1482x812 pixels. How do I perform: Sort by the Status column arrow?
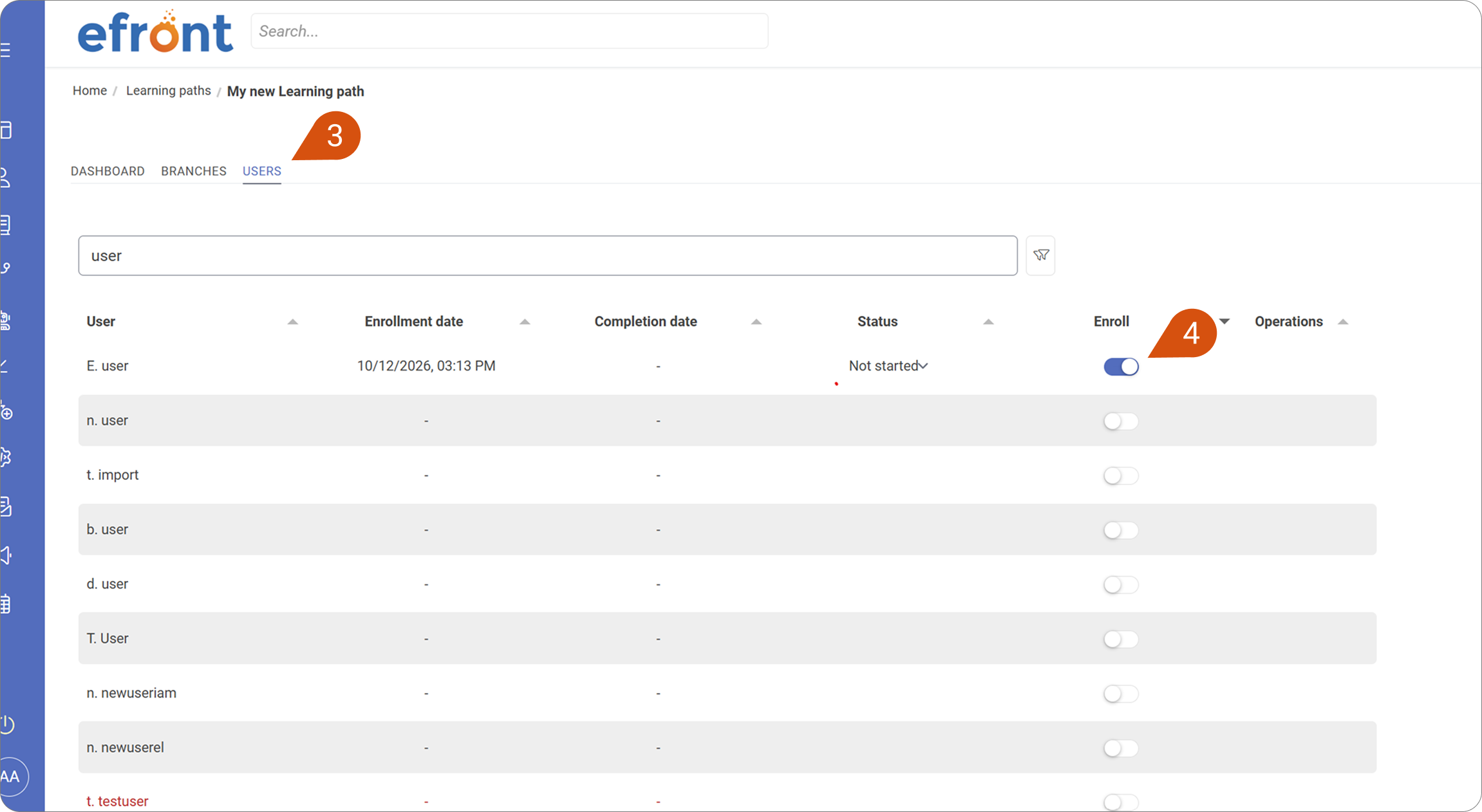[988, 322]
